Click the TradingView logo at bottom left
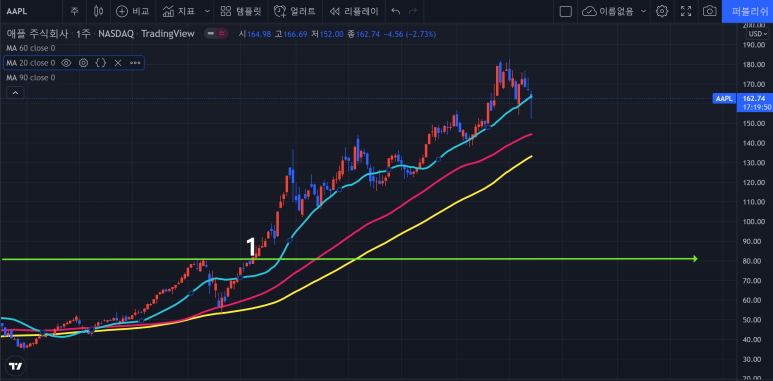 (x=16, y=367)
